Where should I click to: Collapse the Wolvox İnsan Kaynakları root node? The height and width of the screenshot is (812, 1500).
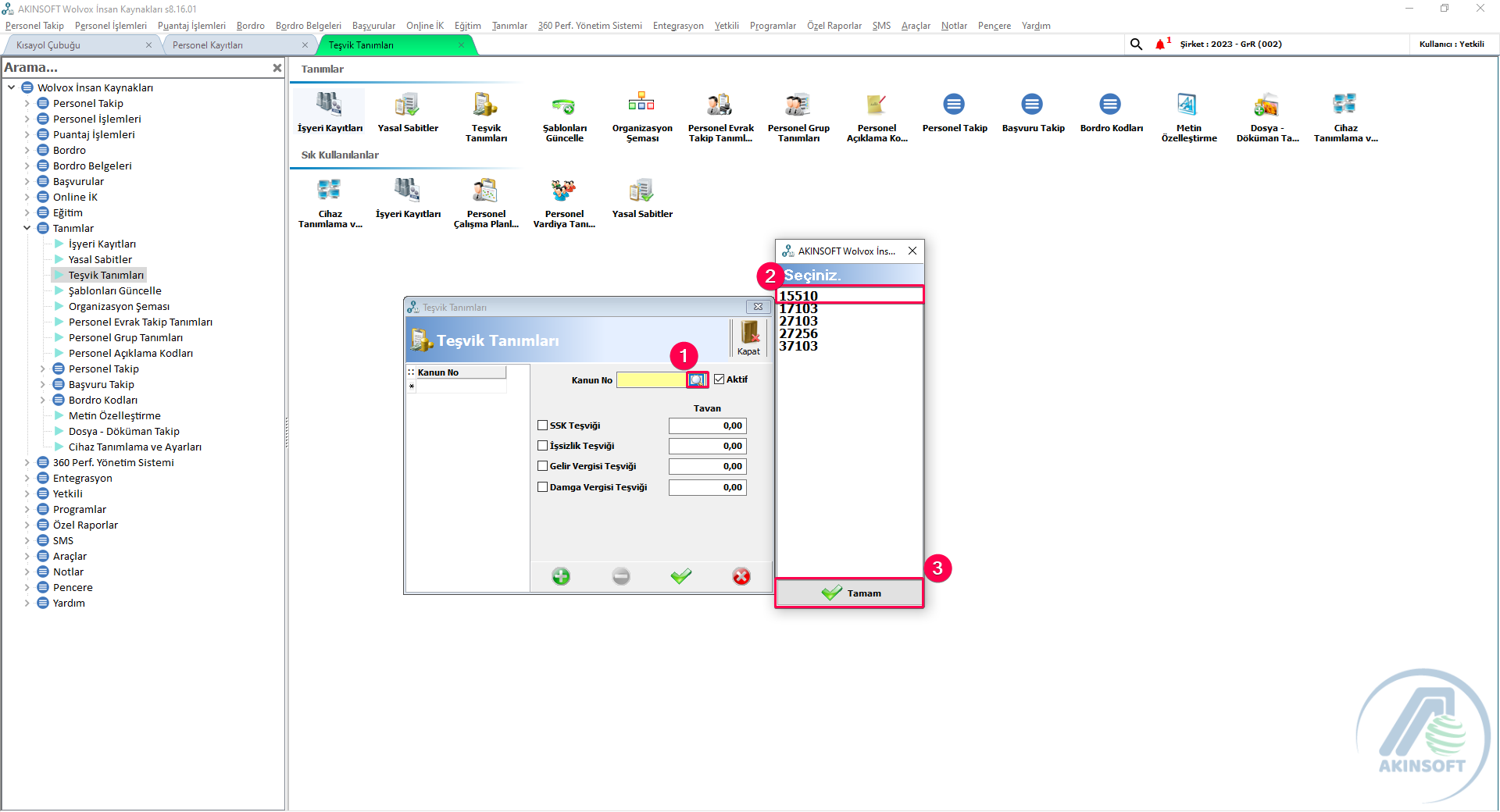(11, 87)
